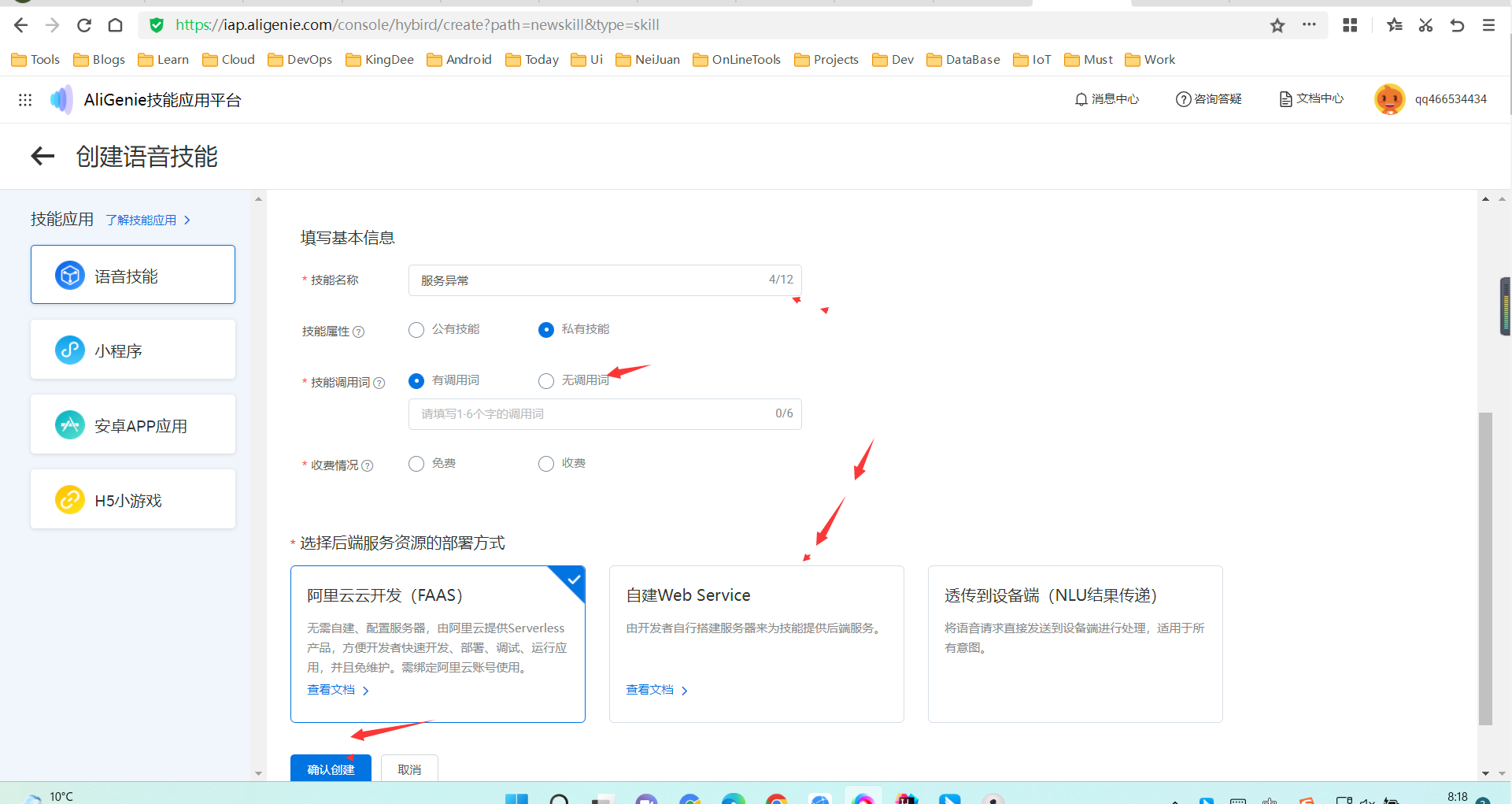The width and height of the screenshot is (1512, 804).
Task: Click the help icon next to 技能属性
Action: click(359, 332)
